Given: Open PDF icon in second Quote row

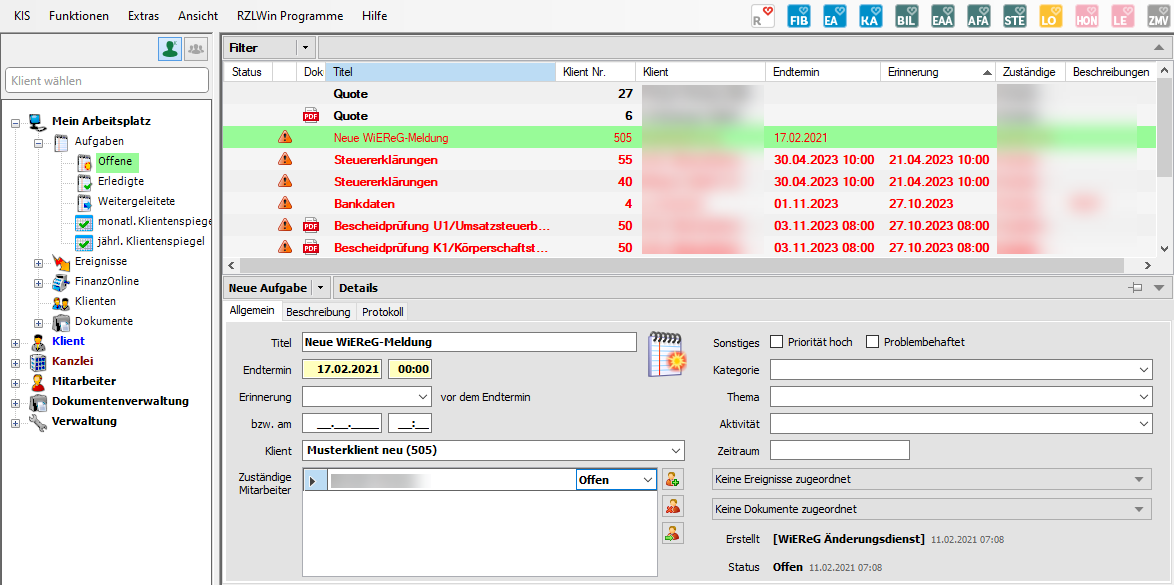Looking at the screenshot, I should click(311, 116).
